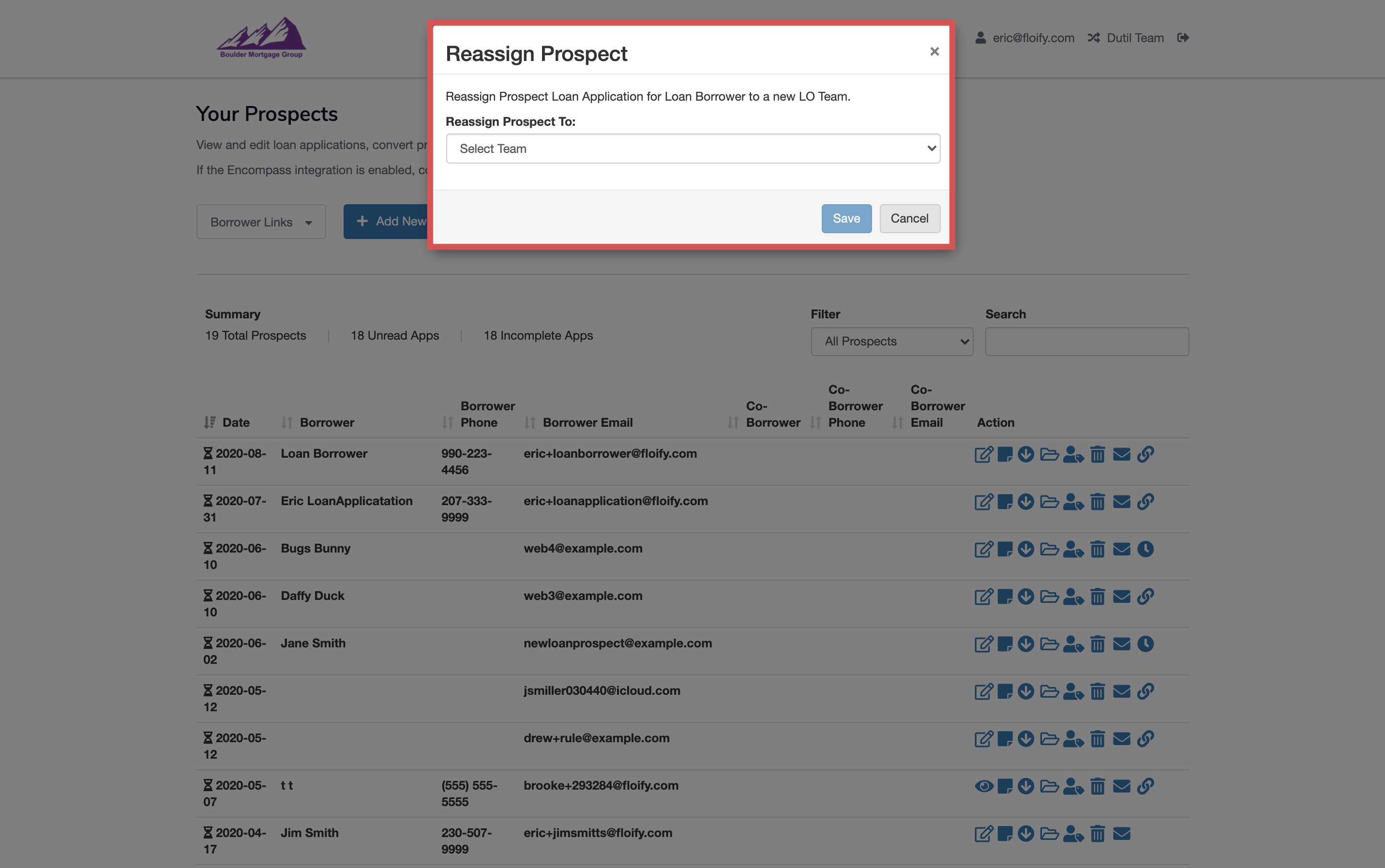The width and height of the screenshot is (1385, 868).
Task: Click eric+loanborrower@floify.com email cell
Action: point(610,453)
